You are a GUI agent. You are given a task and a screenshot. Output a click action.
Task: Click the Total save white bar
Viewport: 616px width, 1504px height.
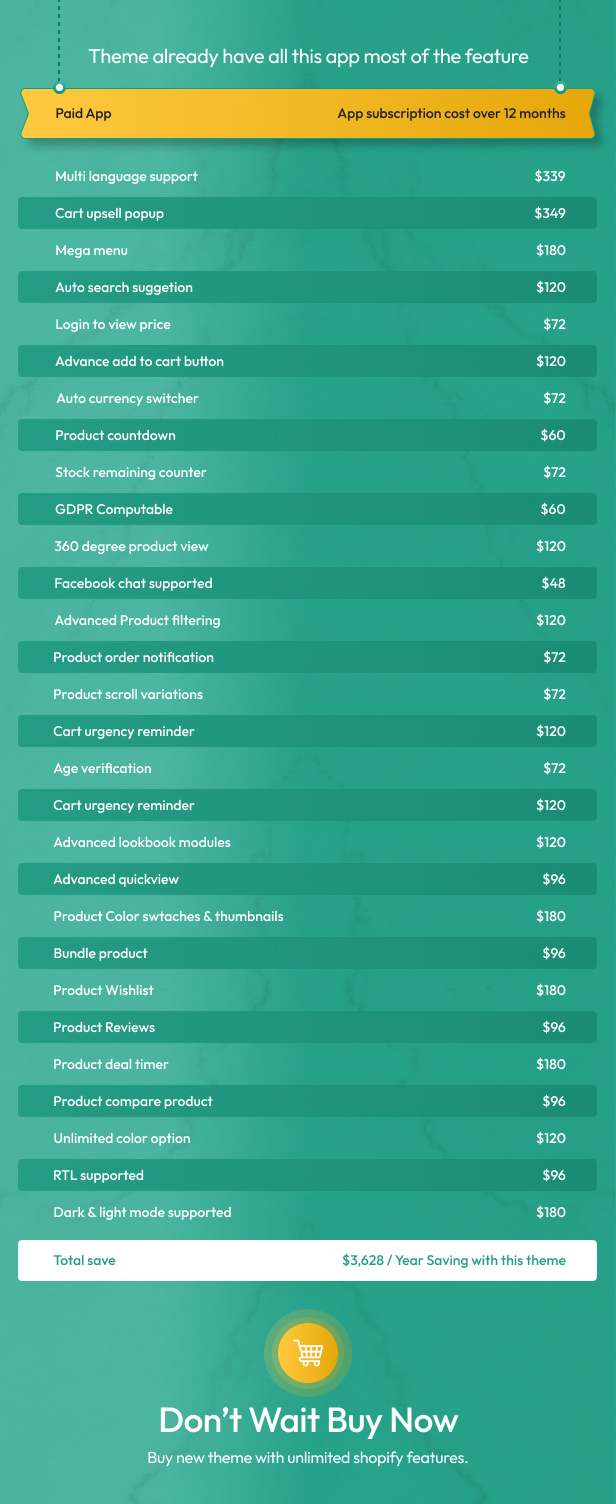click(308, 1260)
